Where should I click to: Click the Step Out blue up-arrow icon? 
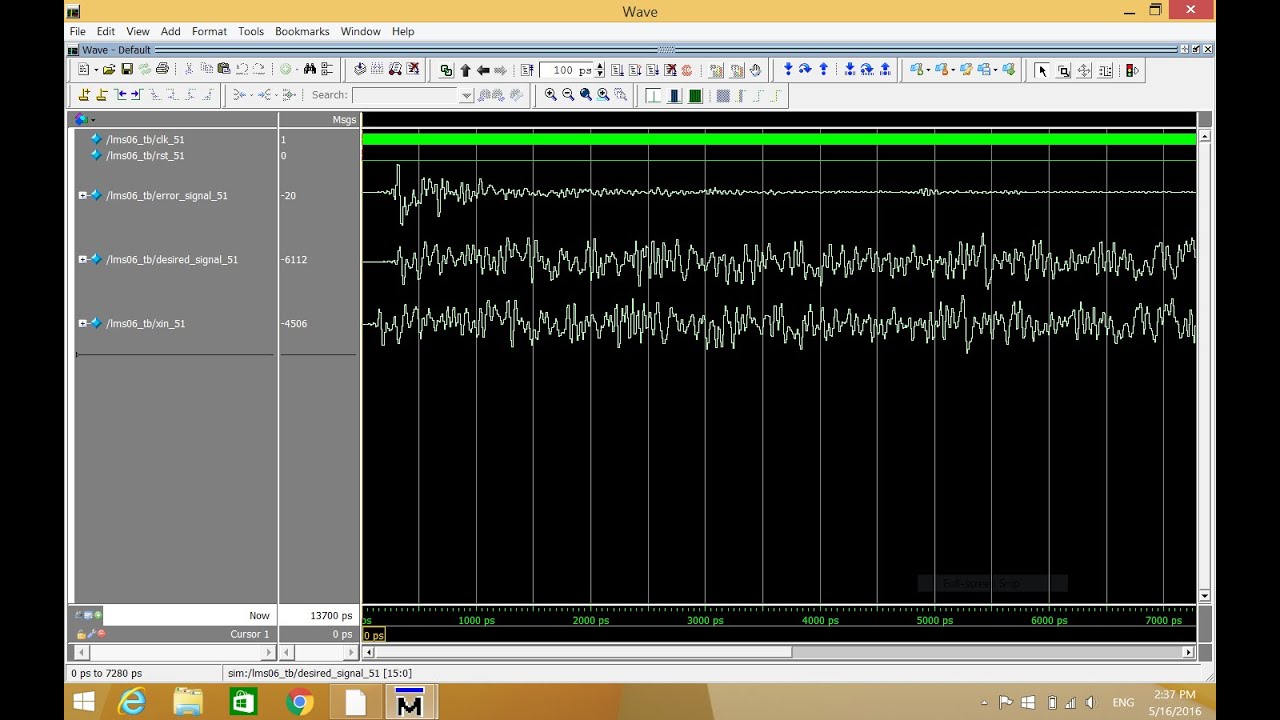(x=823, y=69)
